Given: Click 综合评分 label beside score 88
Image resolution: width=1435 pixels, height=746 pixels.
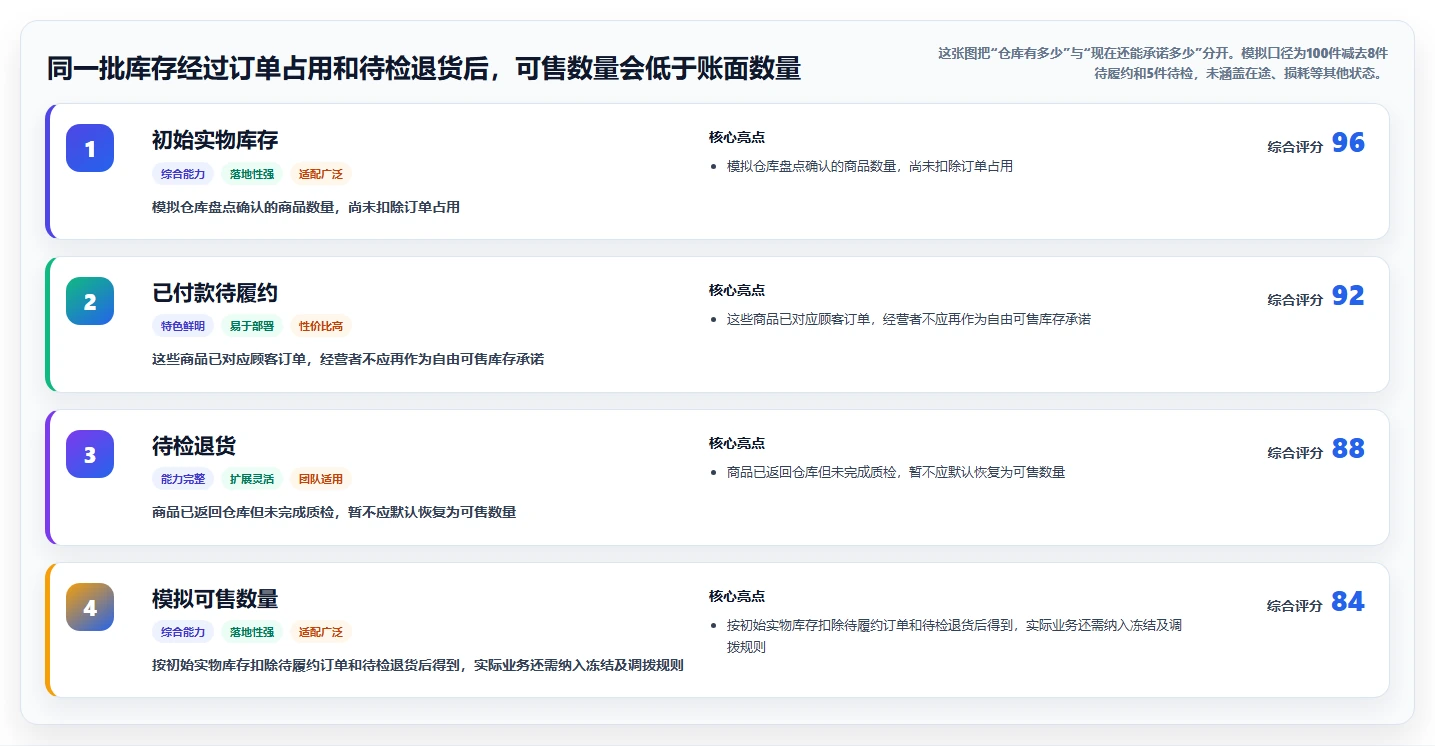Looking at the screenshot, I should click(x=1295, y=452).
